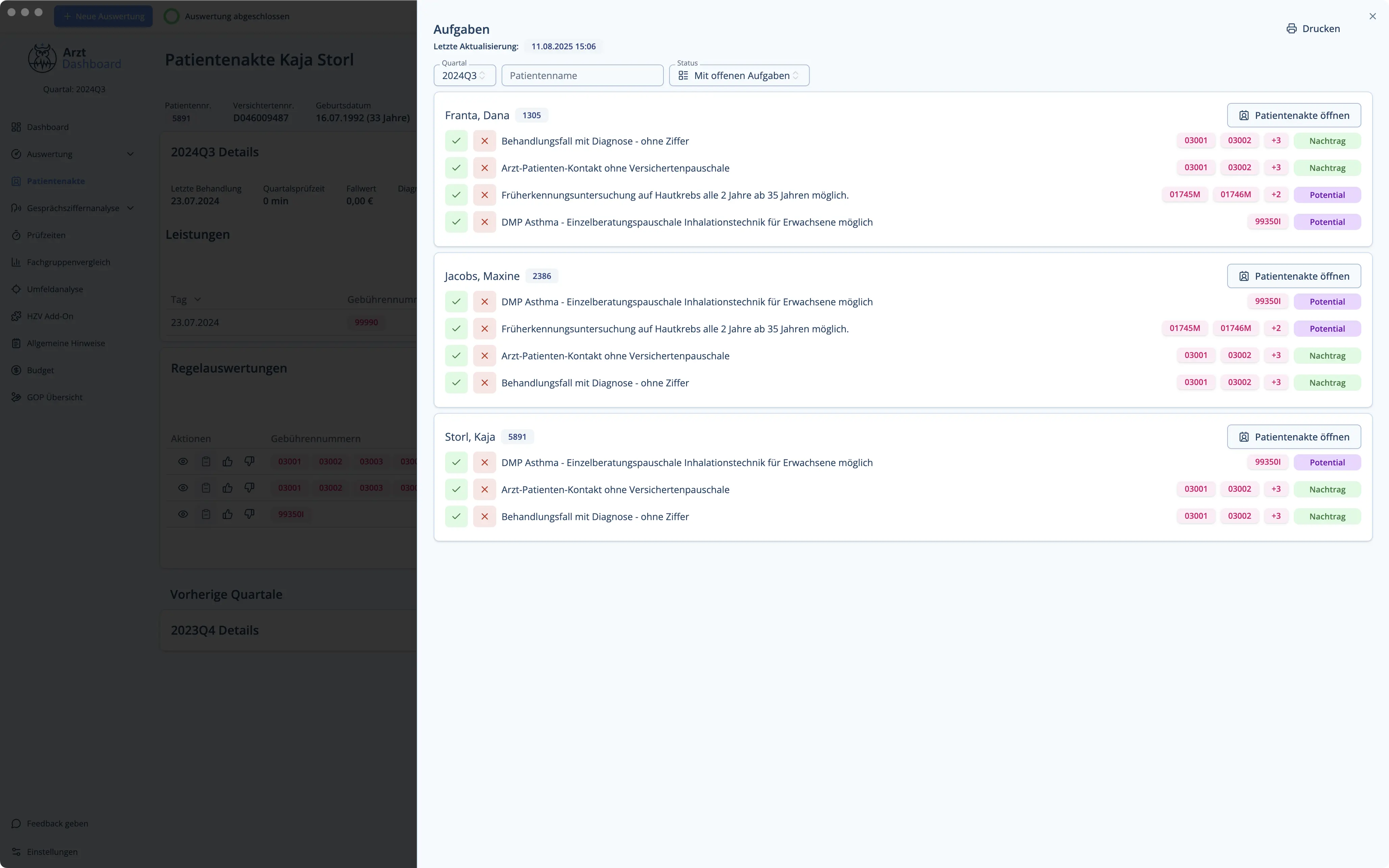
Task: Reject Jacobs' Arzt-Patienten-Kontakt task
Action: (x=484, y=355)
